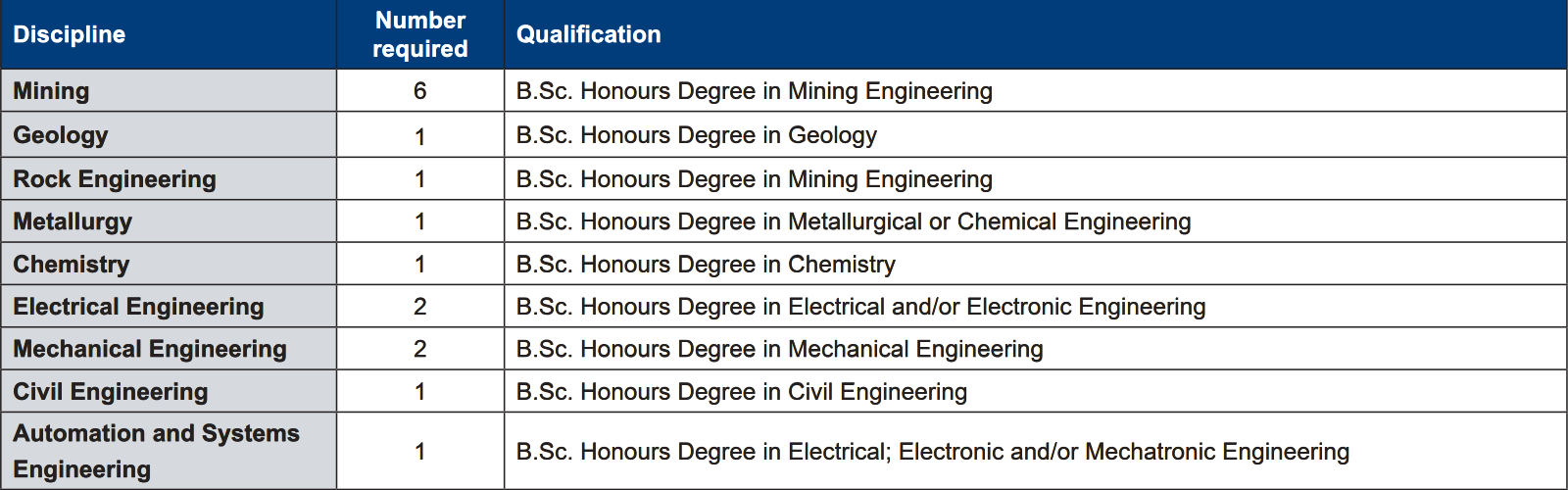Click the Civil Engineering discipline cell

[x=169, y=391]
